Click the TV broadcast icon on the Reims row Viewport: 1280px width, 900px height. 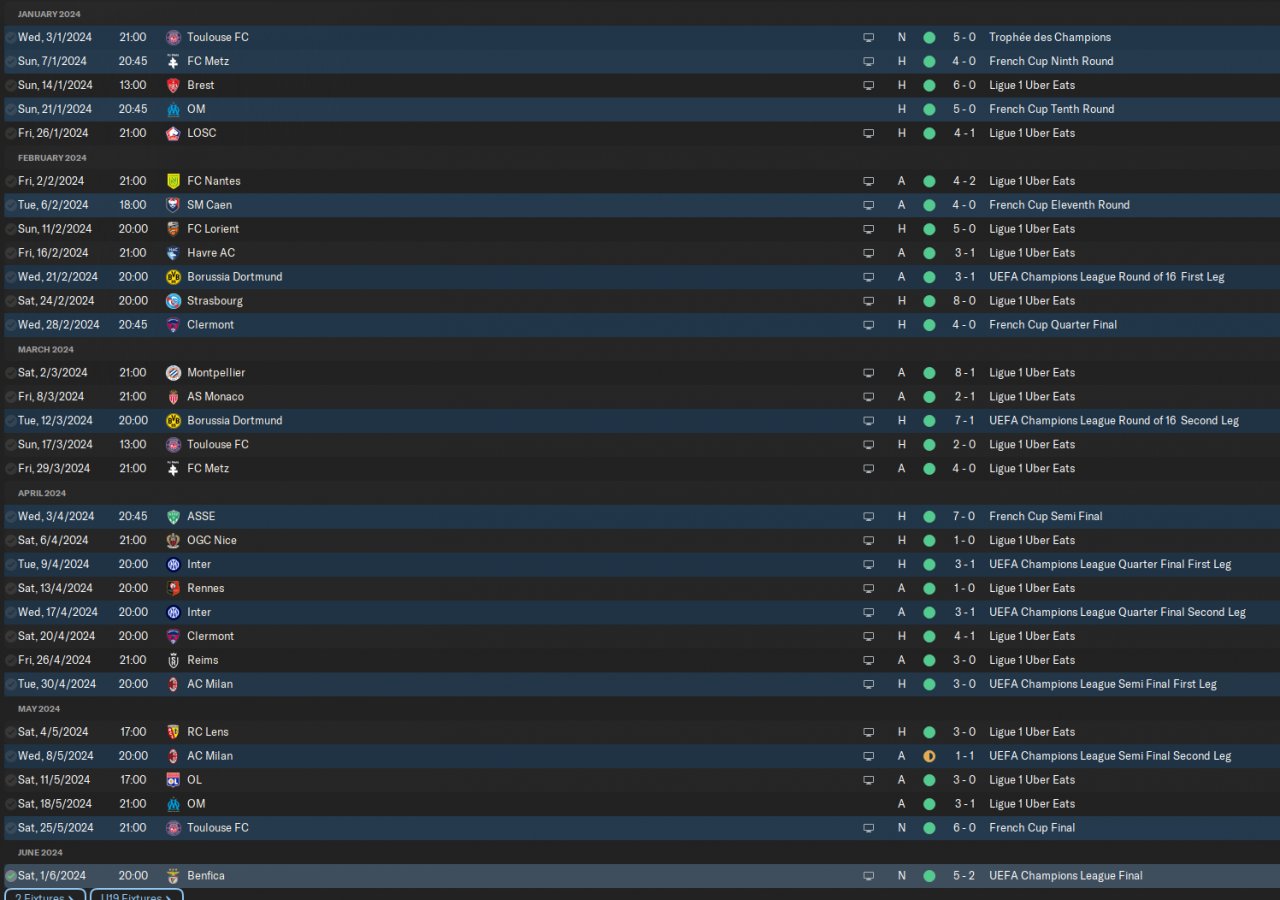coord(868,661)
